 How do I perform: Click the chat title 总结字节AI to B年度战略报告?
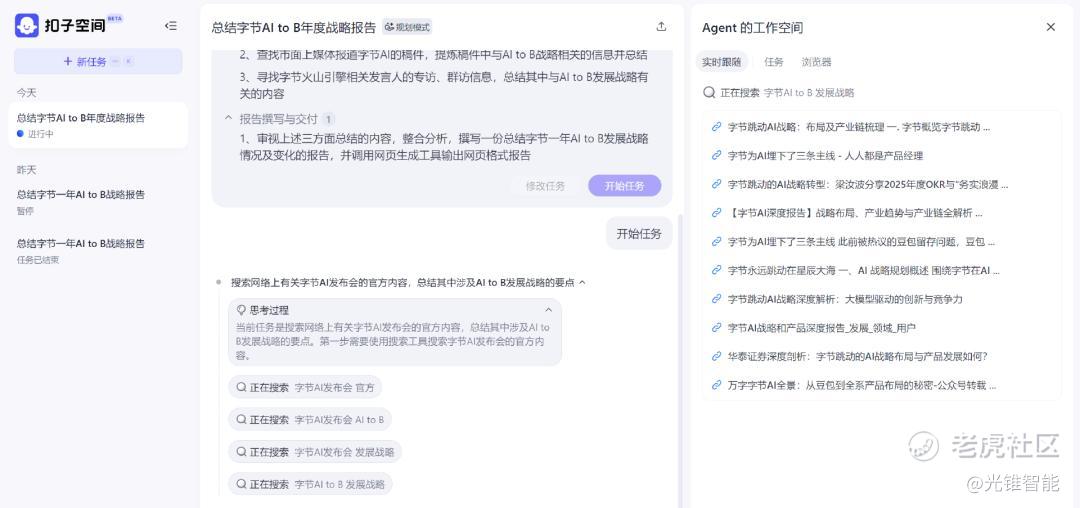[294, 27]
